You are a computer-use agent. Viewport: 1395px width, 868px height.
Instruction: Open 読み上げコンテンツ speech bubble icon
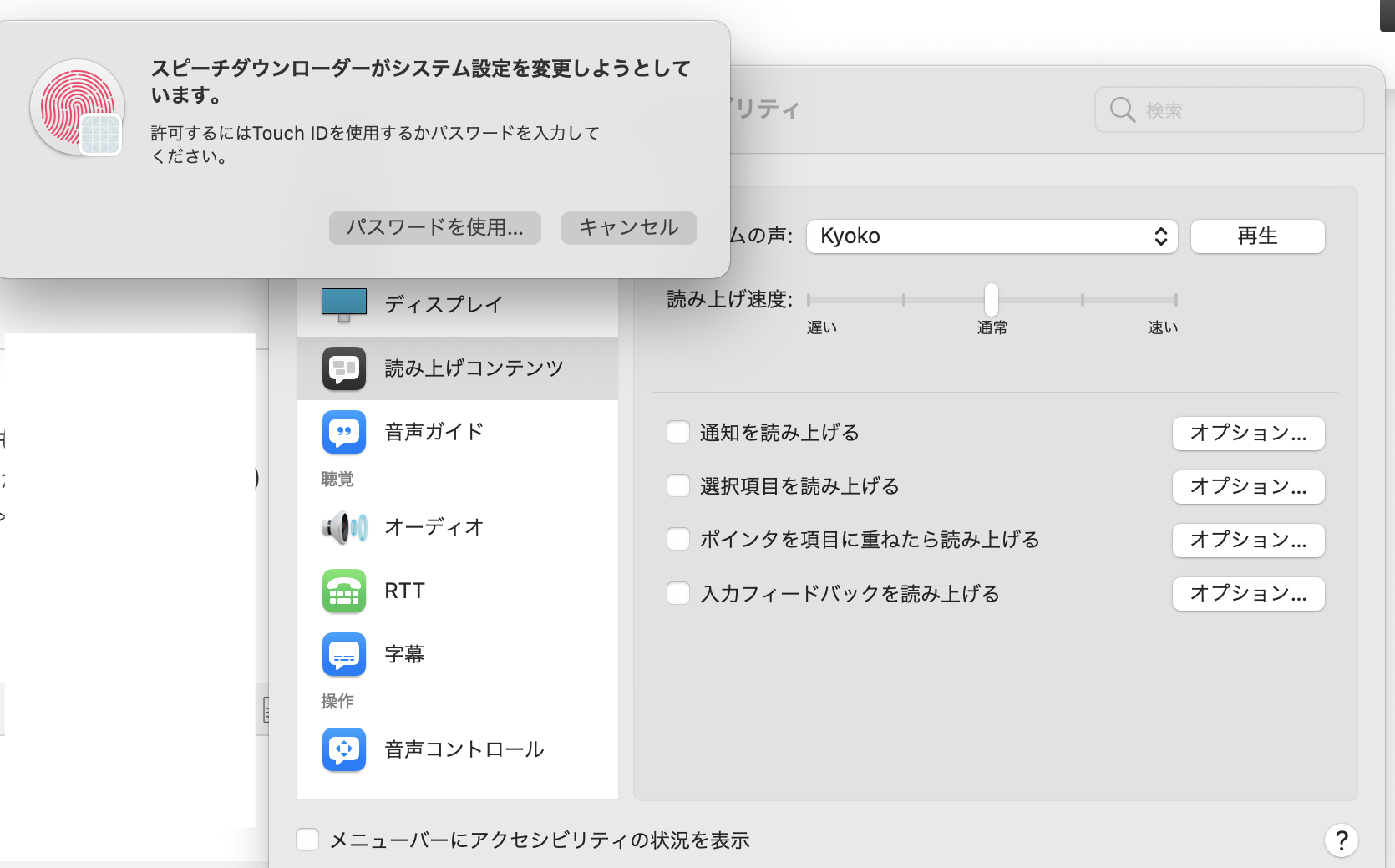pyautogui.click(x=343, y=368)
